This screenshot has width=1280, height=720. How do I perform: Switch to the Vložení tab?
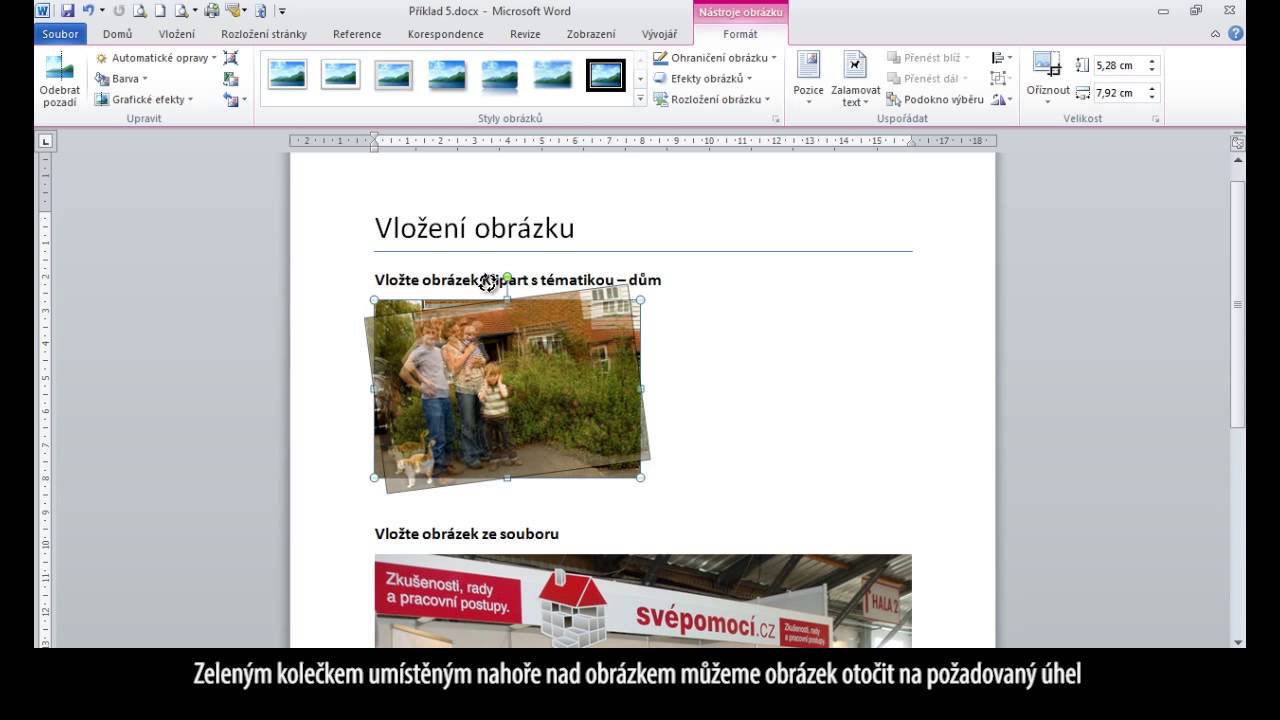click(177, 34)
